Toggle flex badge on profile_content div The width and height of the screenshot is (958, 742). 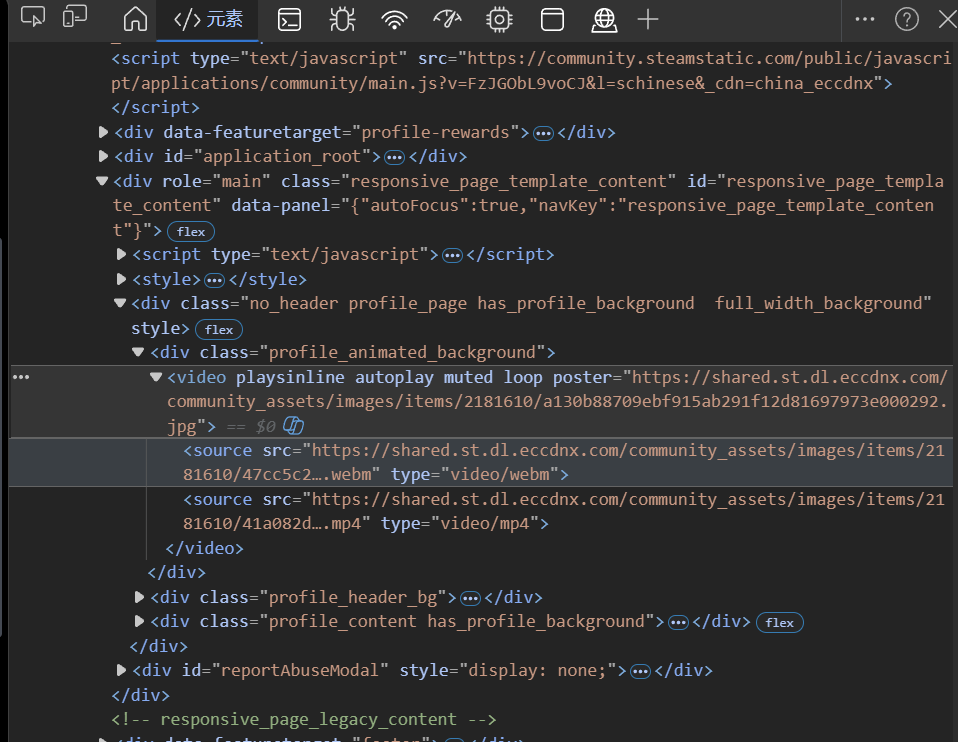tap(780, 623)
